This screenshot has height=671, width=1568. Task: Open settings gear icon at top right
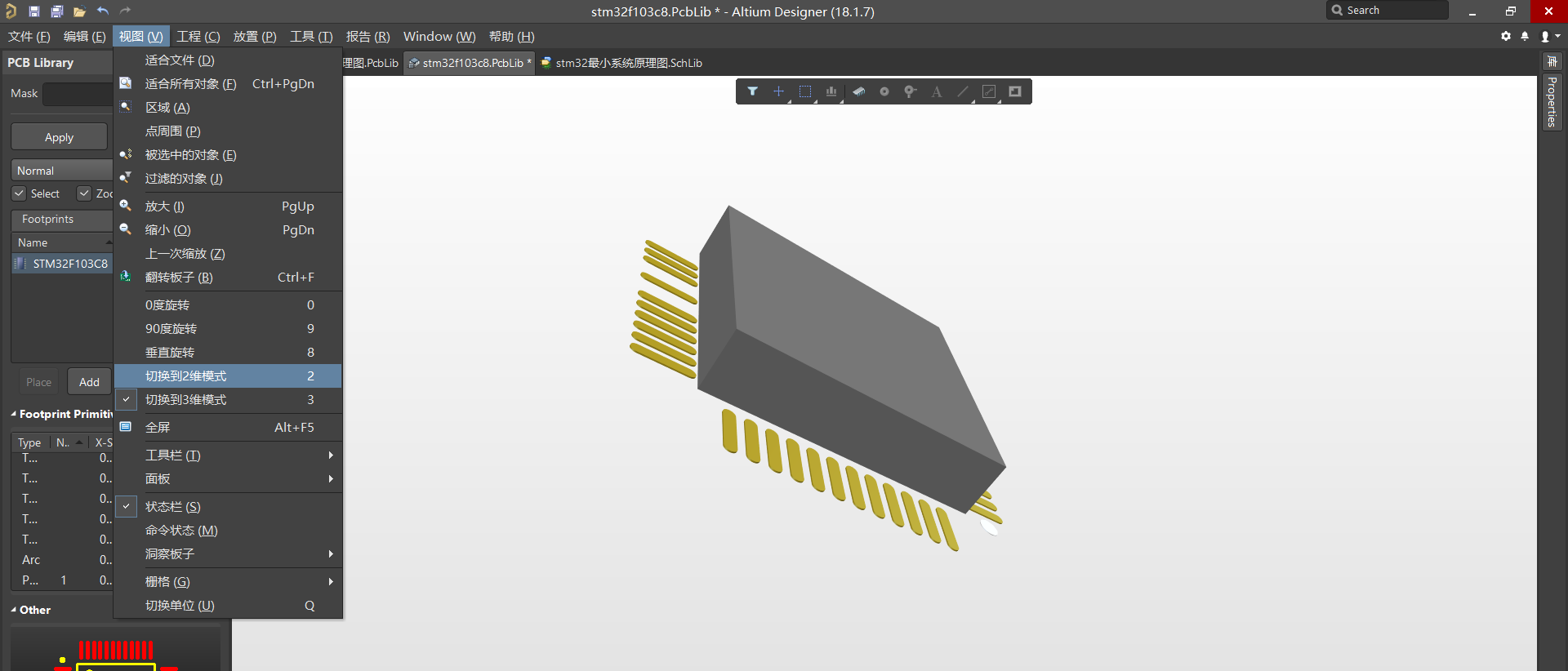(1506, 37)
